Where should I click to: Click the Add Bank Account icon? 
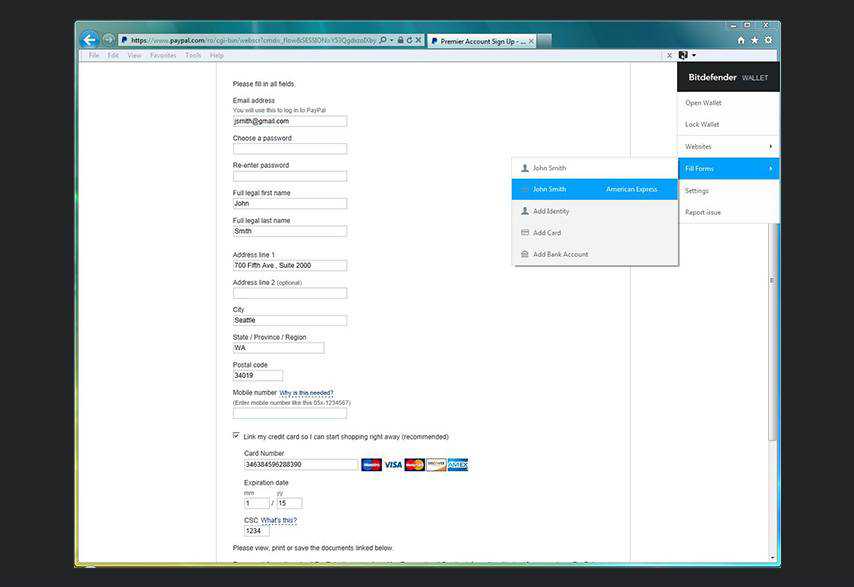click(x=525, y=254)
